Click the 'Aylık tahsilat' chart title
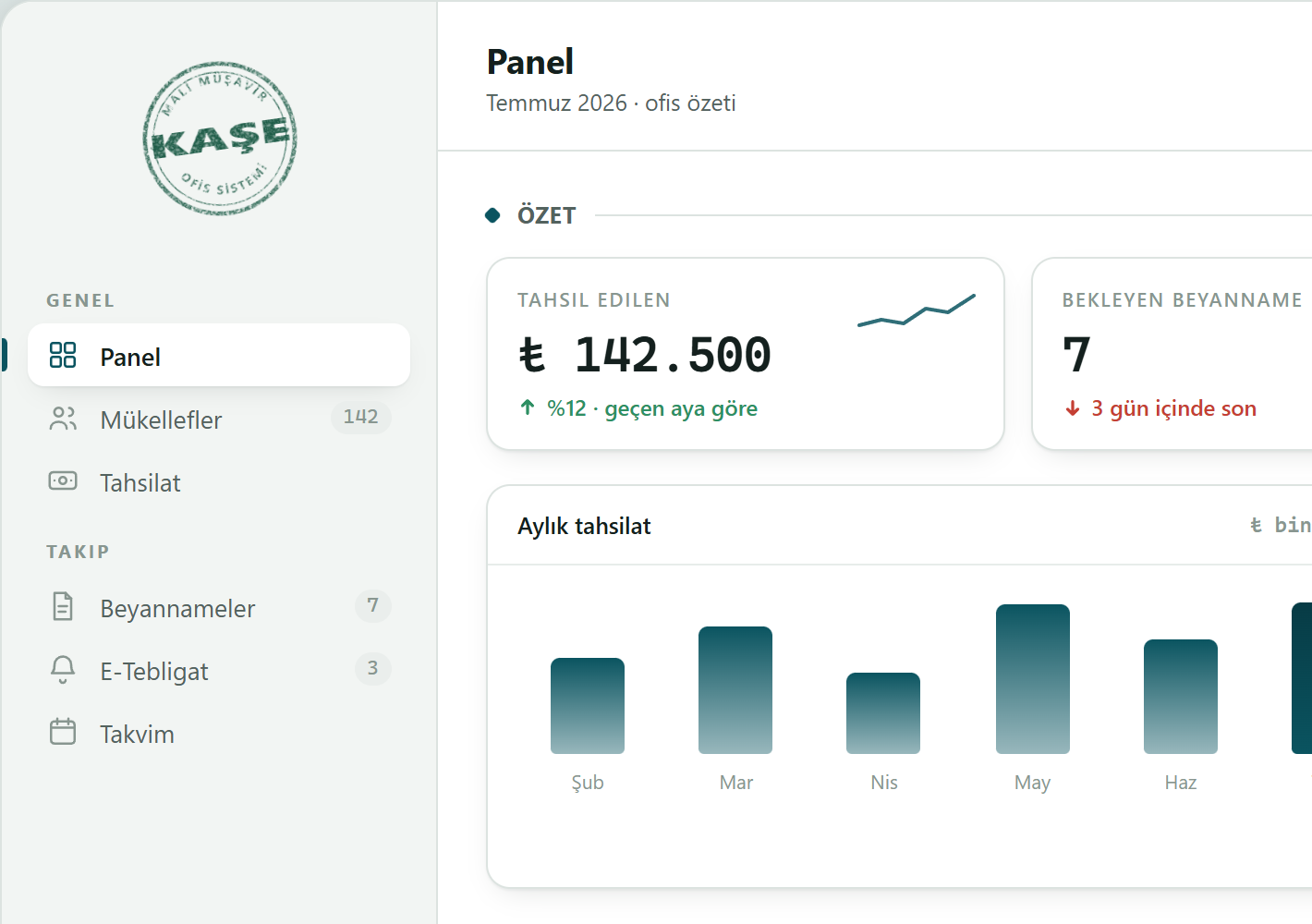 (584, 526)
